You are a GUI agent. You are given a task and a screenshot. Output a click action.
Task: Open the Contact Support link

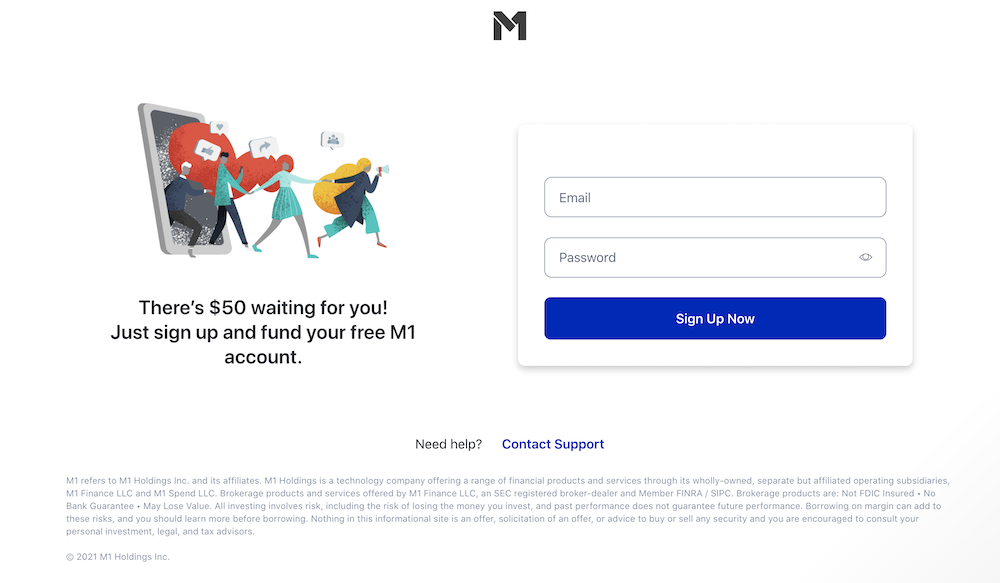pyautogui.click(x=553, y=444)
